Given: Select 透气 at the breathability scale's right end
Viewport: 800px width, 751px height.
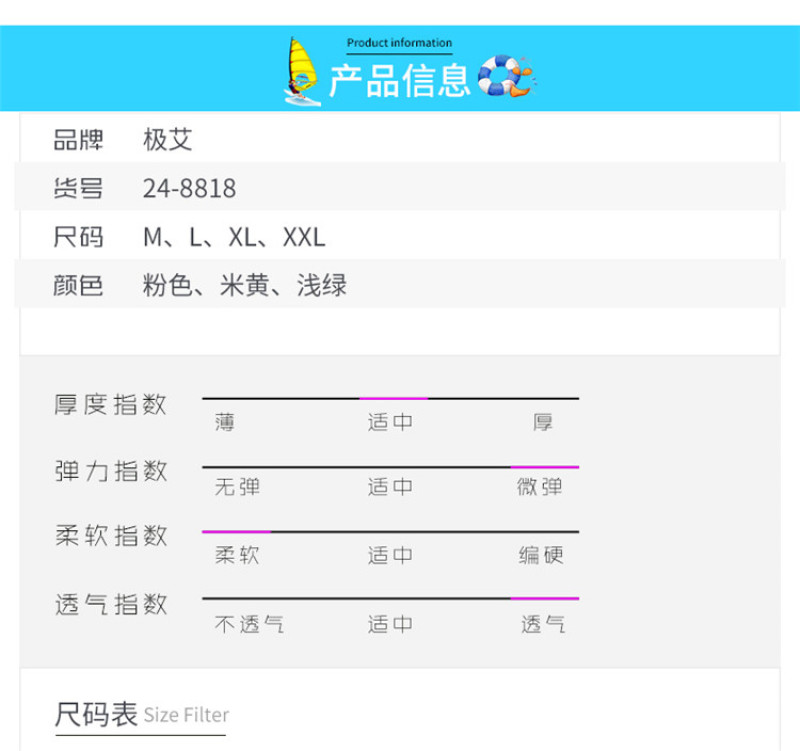Looking at the screenshot, I should point(543,625).
